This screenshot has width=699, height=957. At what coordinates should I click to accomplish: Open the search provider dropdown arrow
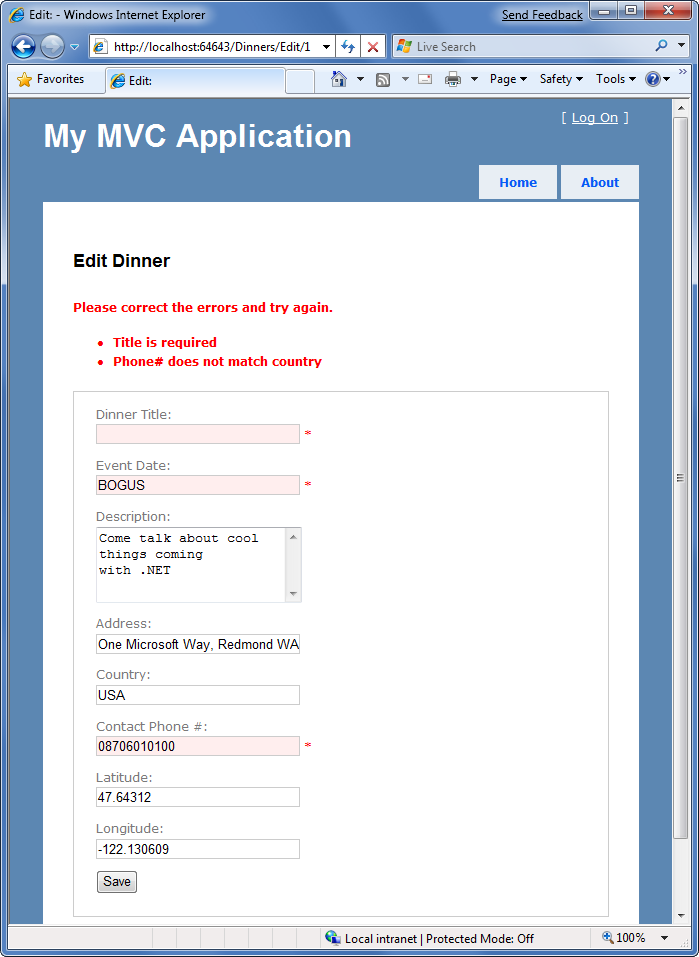(x=681, y=46)
